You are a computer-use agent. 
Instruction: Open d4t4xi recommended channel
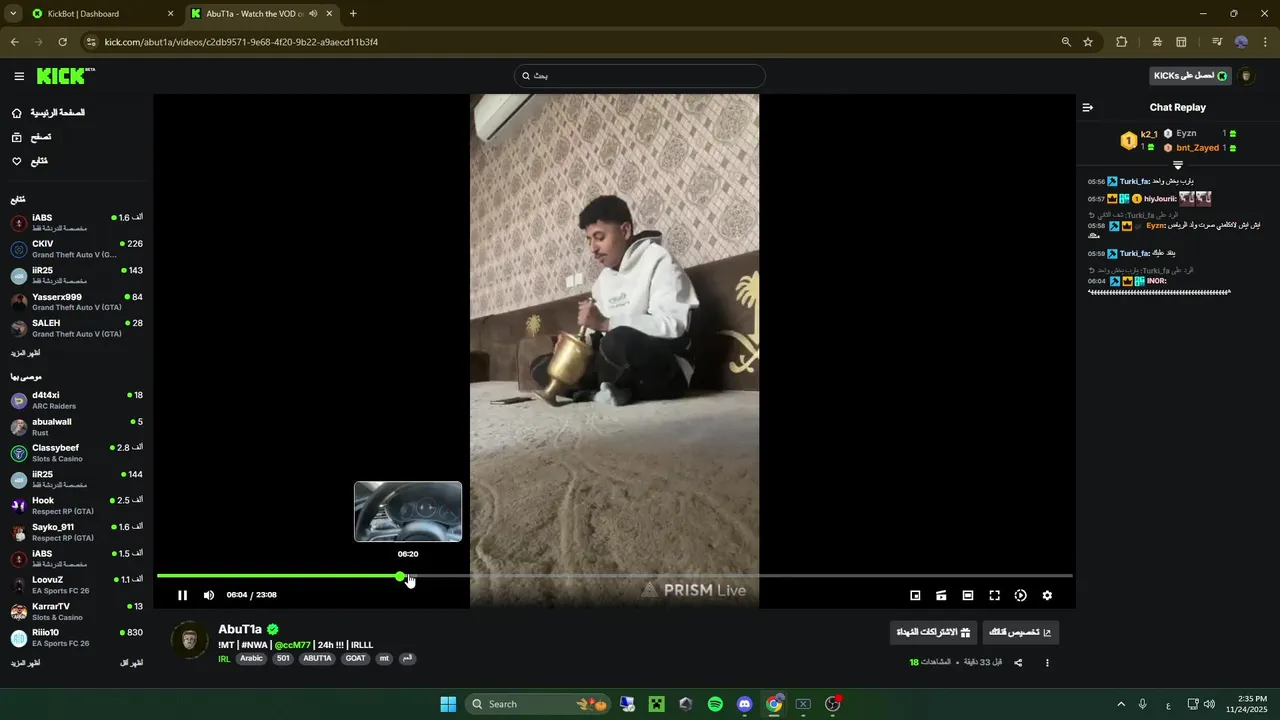76,400
